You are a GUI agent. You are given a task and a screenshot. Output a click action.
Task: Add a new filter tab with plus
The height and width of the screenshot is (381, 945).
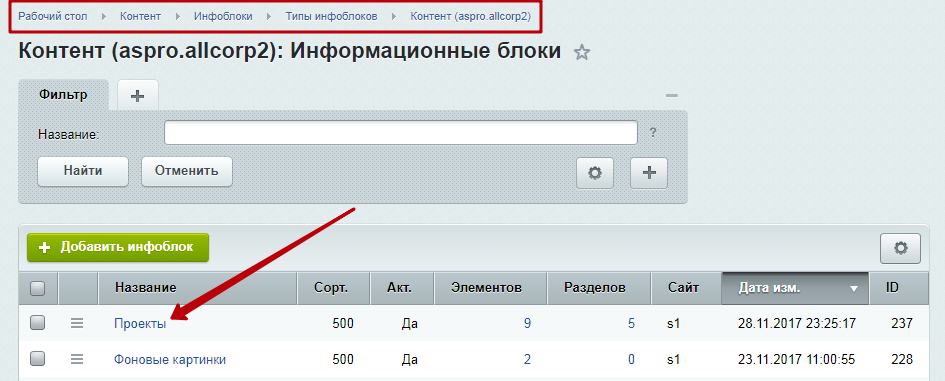pos(137,95)
